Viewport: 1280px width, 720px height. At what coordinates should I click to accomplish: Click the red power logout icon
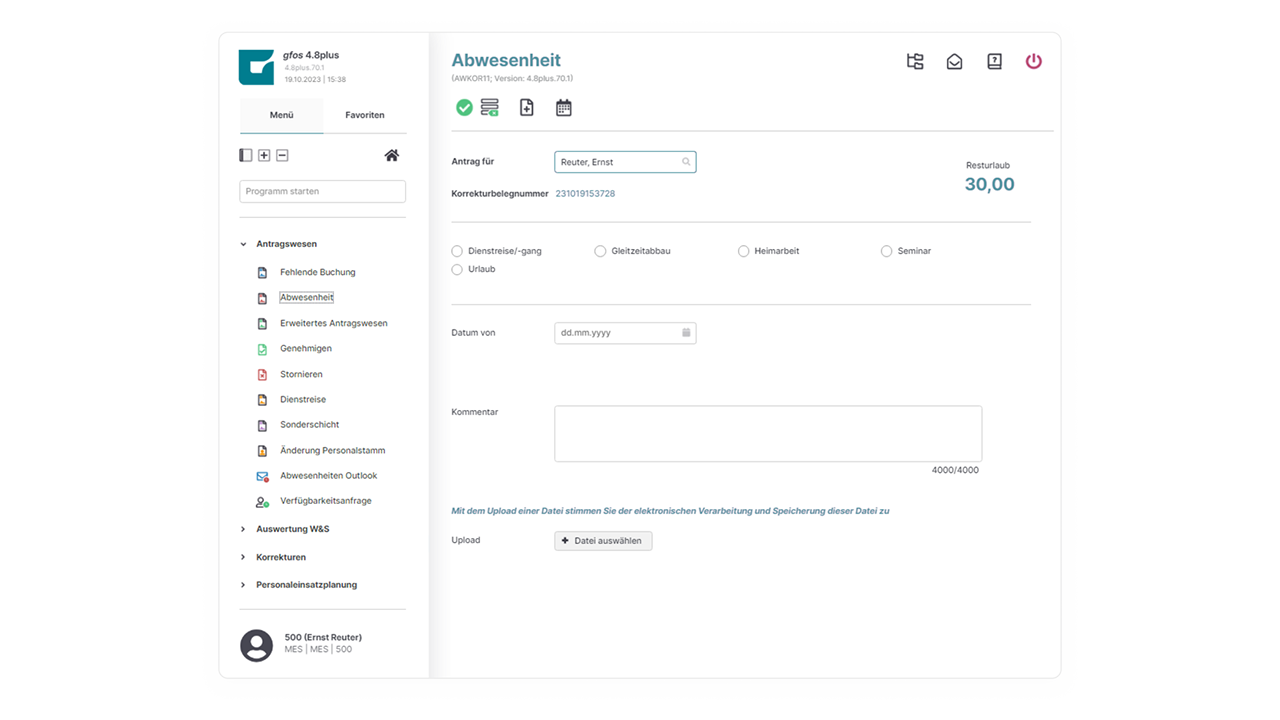1034,61
